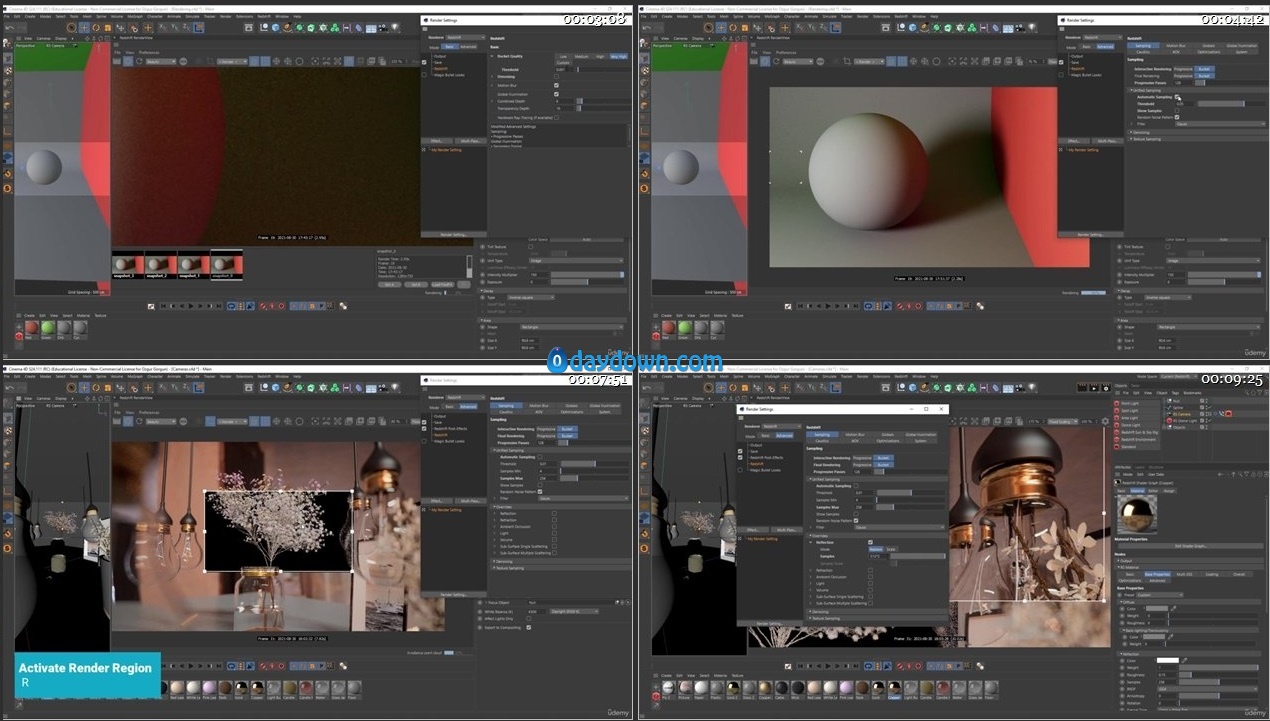Open the Global Illumination tab in the 00:04:42 frame
This screenshot has width=1270, height=721.
[x=1241, y=46]
